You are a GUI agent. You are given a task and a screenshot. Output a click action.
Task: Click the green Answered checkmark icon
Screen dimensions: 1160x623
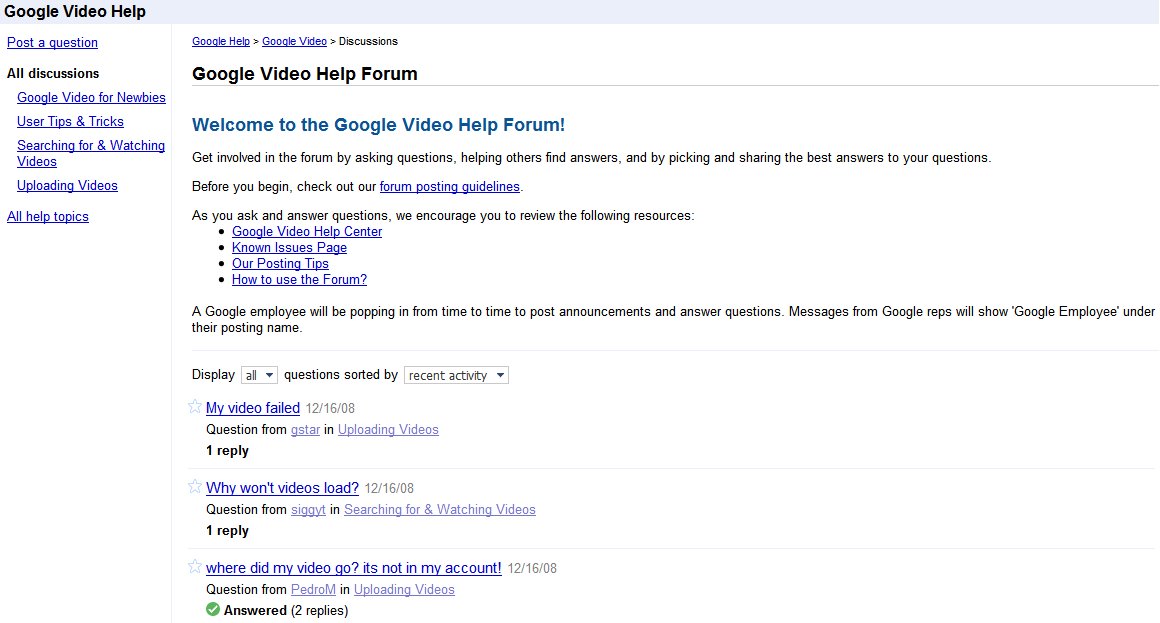(x=213, y=610)
